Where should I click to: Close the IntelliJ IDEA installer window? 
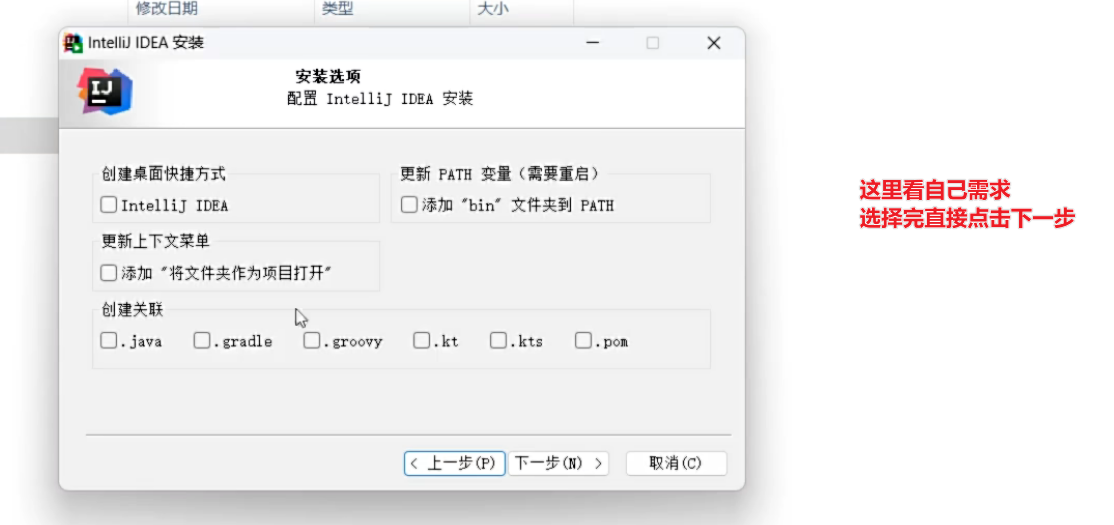[x=714, y=43]
